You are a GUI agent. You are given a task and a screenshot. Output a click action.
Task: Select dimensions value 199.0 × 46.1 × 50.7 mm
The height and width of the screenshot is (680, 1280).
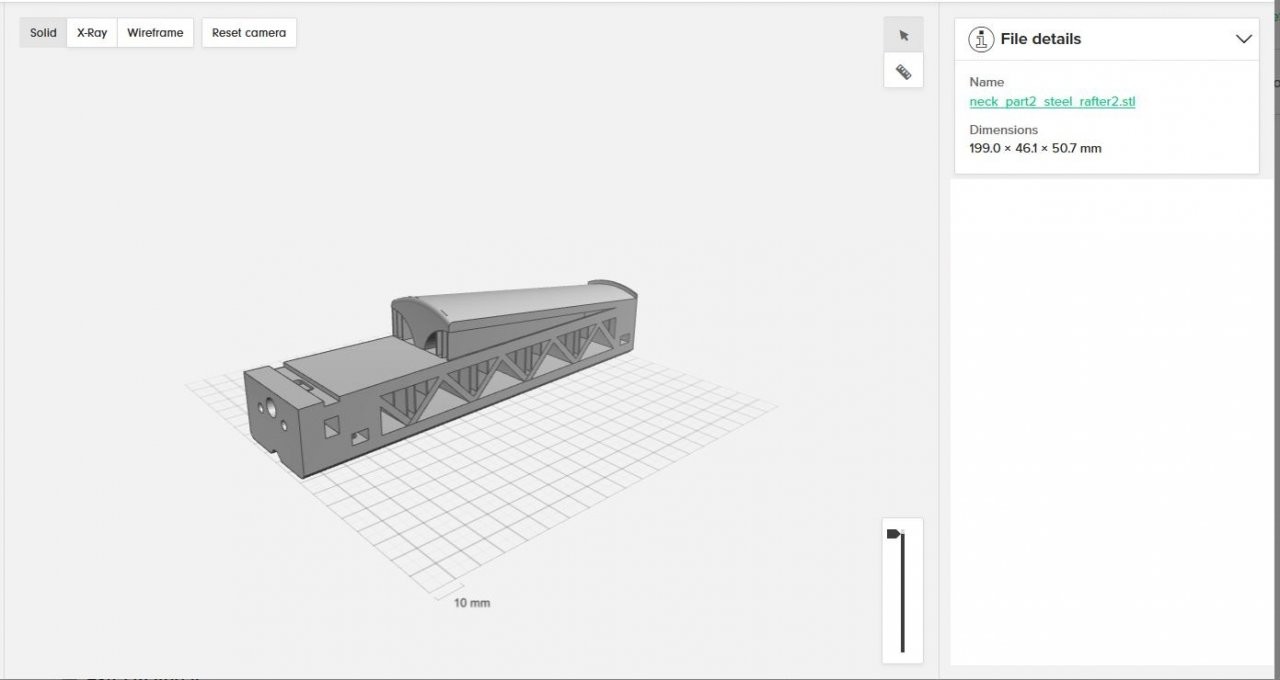pos(1035,148)
